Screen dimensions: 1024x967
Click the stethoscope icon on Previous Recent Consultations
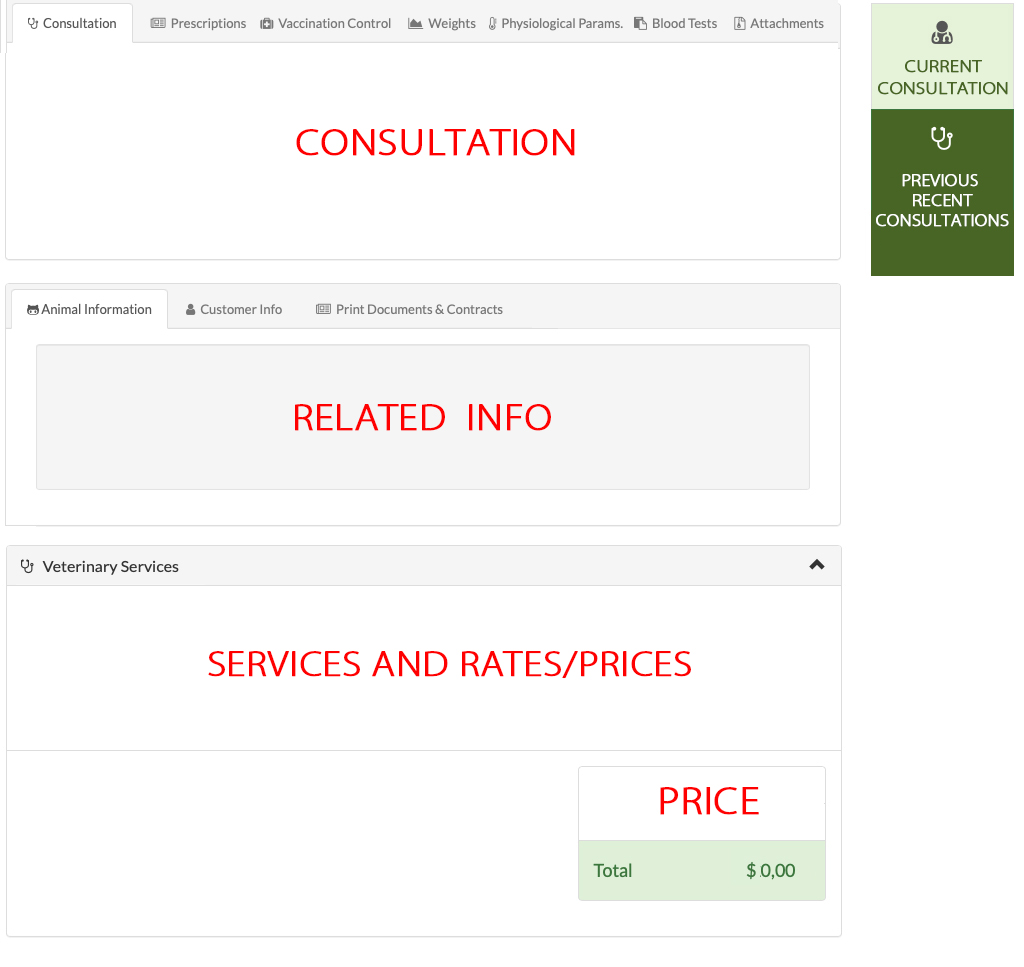(942, 138)
